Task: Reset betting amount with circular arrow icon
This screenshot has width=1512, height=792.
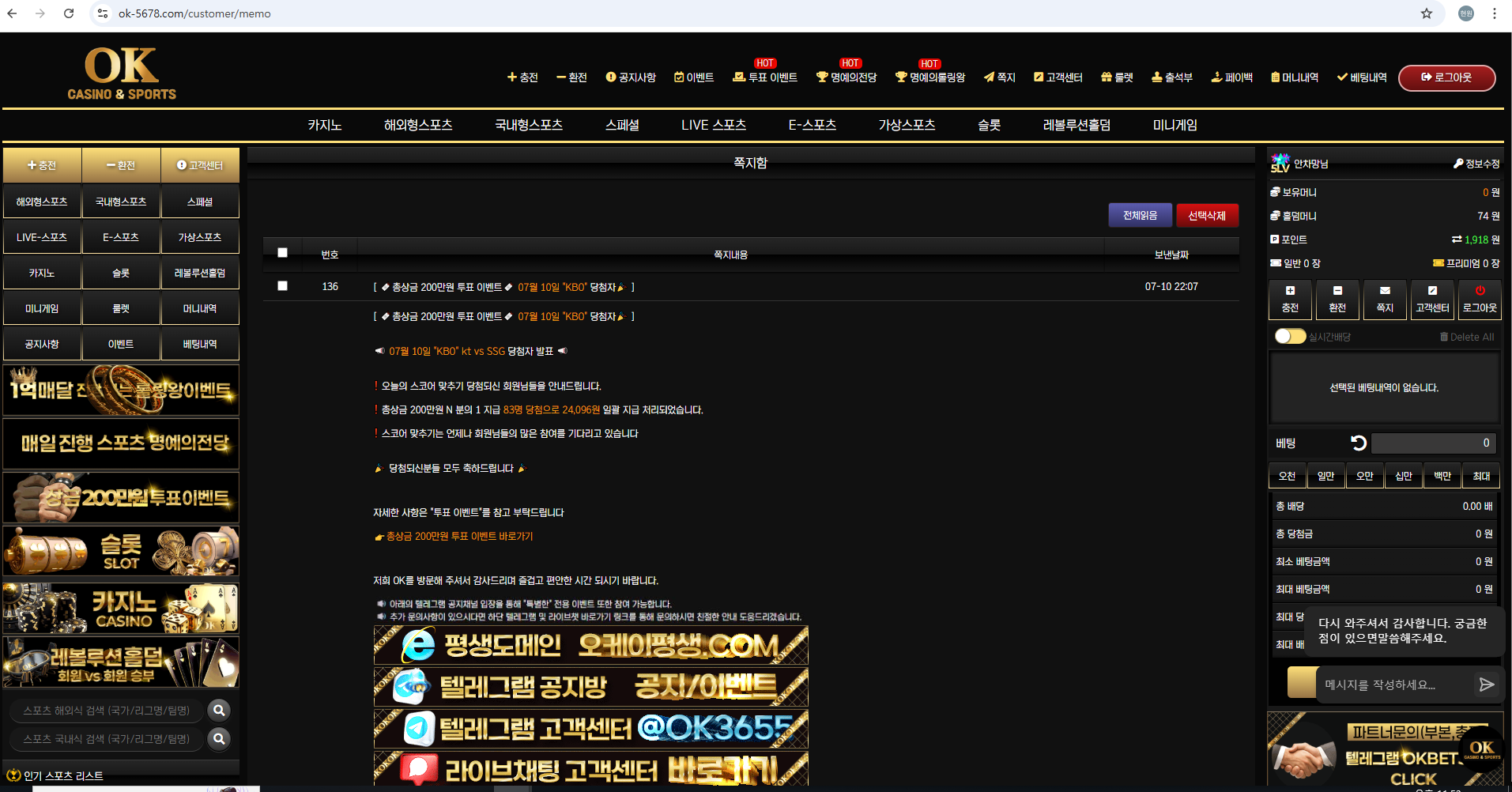Action: pos(1358,443)
